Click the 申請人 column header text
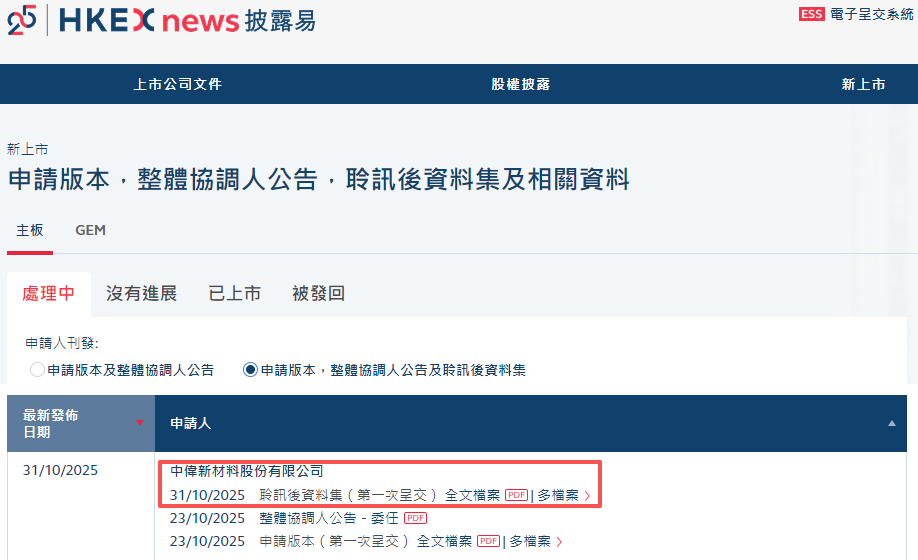 click(190, 423)
